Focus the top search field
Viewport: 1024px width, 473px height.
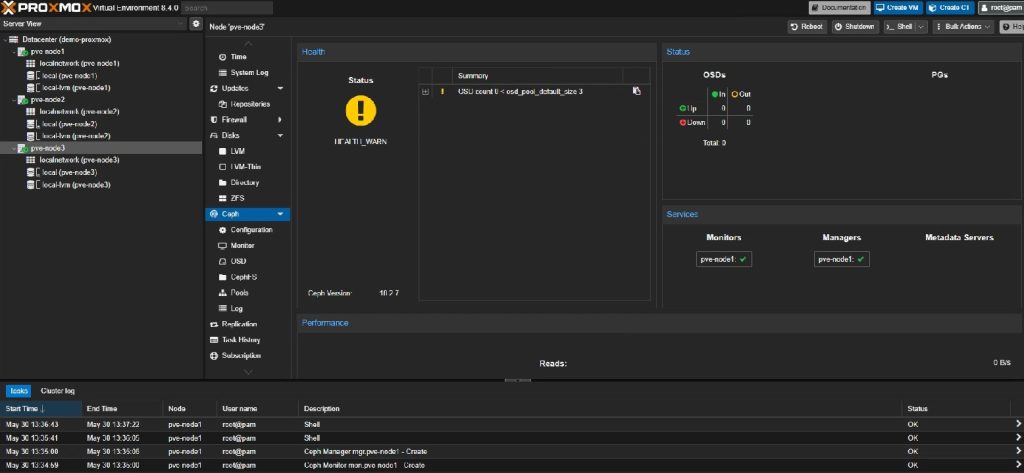coord(227,8)
